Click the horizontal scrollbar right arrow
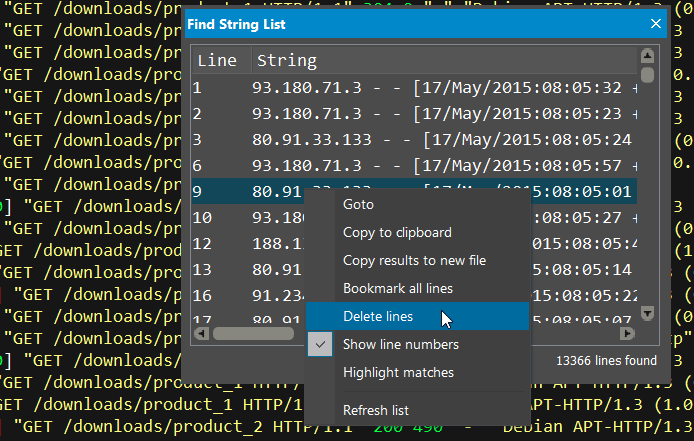The width and height of the screenshot is (694, 441). pyautogui.click(x=627, y=333)
